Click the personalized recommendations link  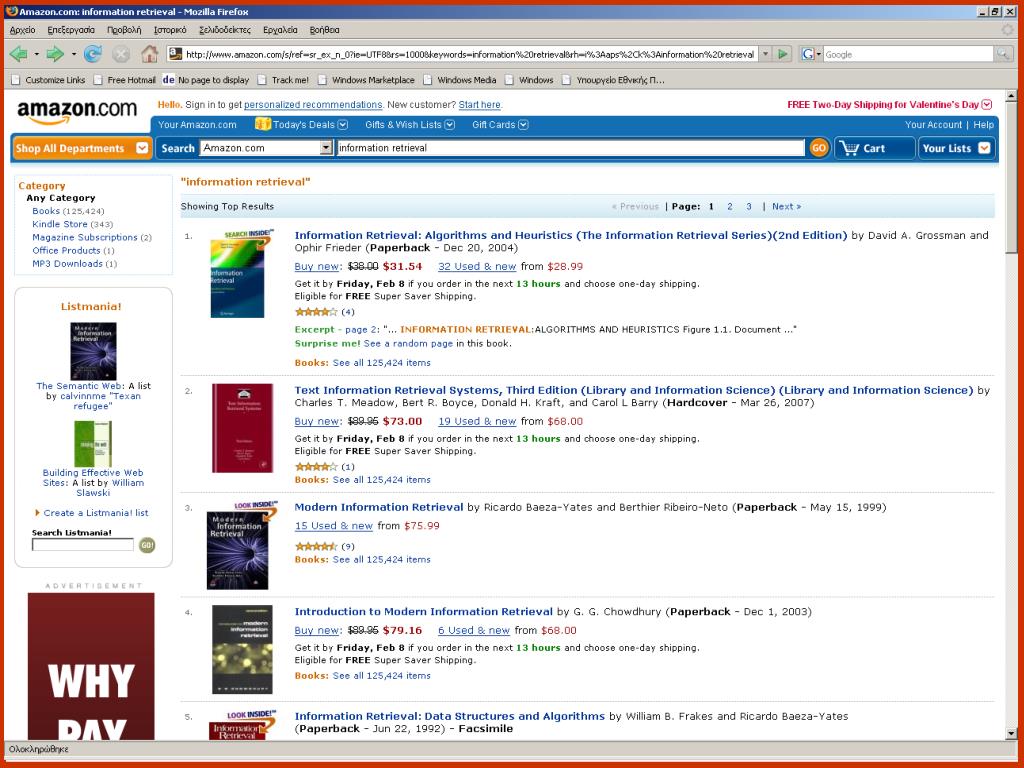pyautogui.click(x=313, y=104)
